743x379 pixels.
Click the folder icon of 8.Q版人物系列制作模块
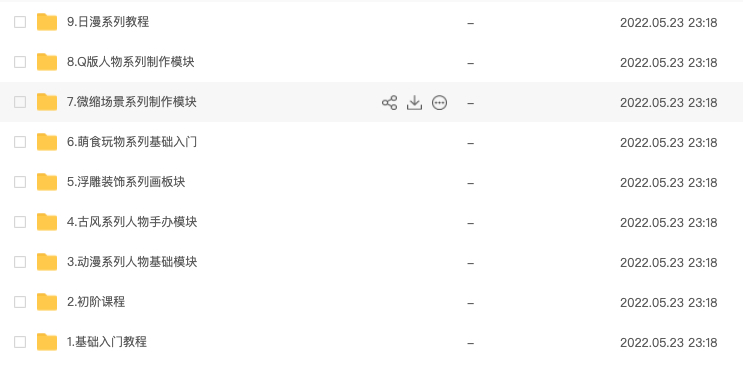point(47,62)
